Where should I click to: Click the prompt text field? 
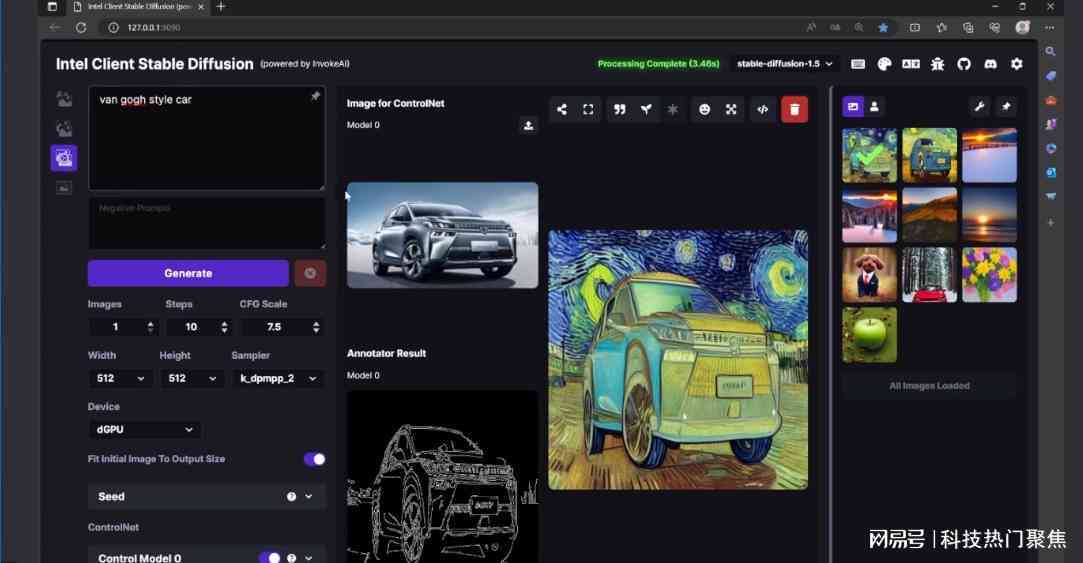pyautogui.click(x=207, y=137)
